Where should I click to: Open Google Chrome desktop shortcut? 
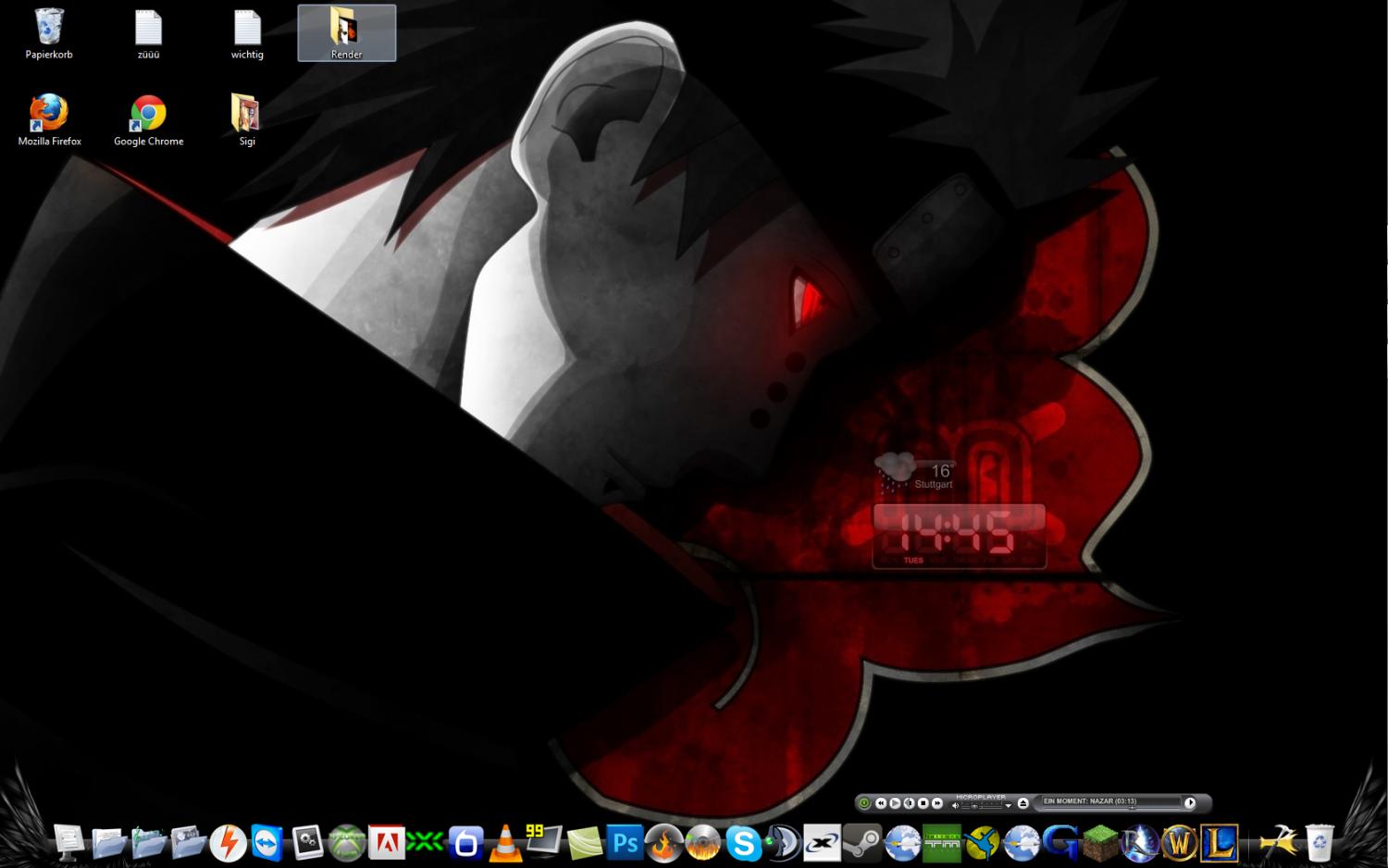(148, 120)
